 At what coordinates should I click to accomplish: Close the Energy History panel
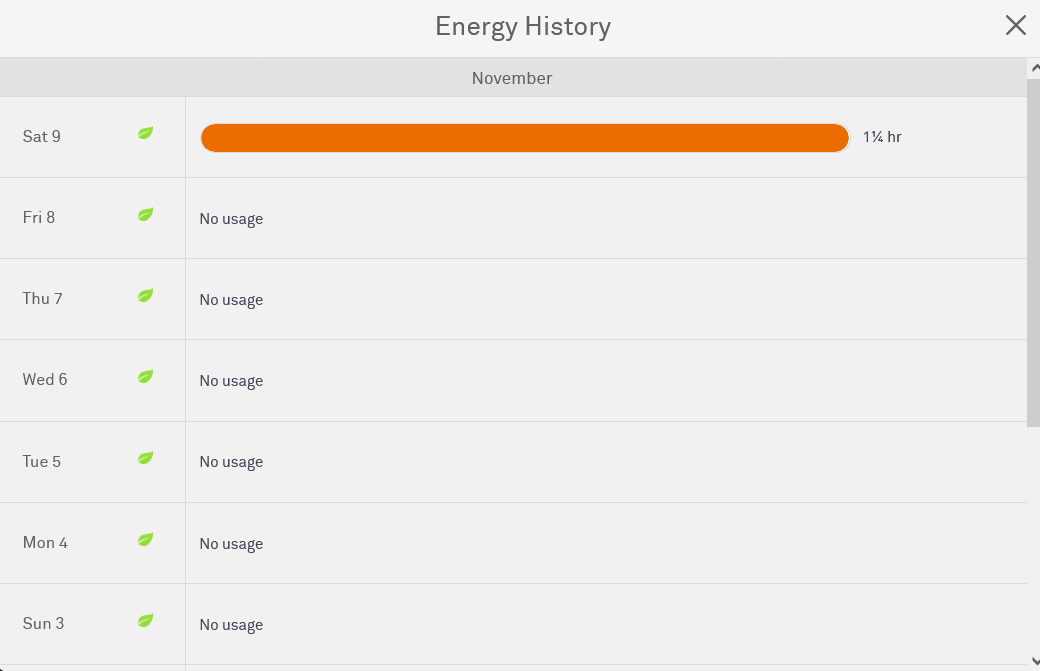coord(1015,26)
